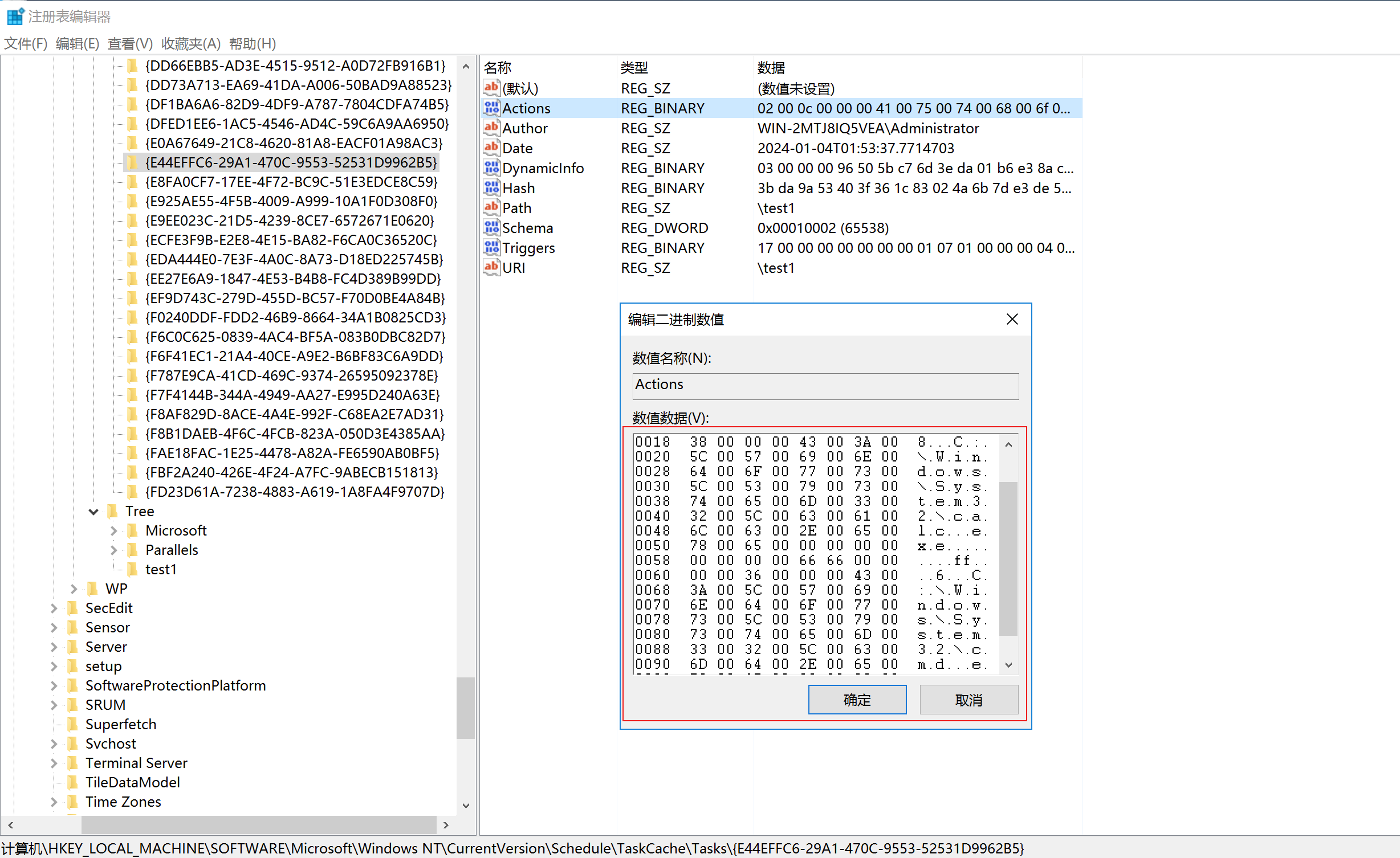Expand the Parallels subkey
1400x858 pixels.
click(113, 550)
